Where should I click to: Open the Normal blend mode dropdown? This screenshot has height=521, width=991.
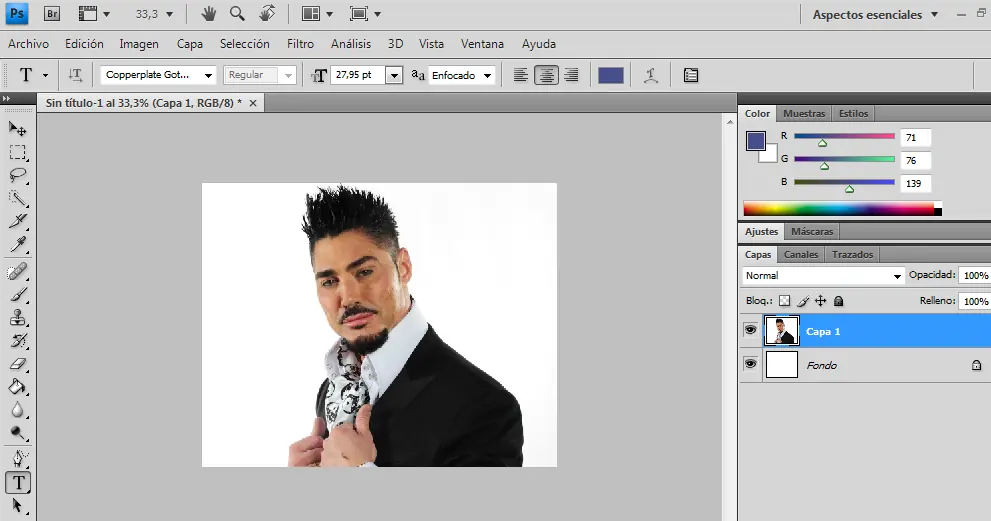[823, 275]
